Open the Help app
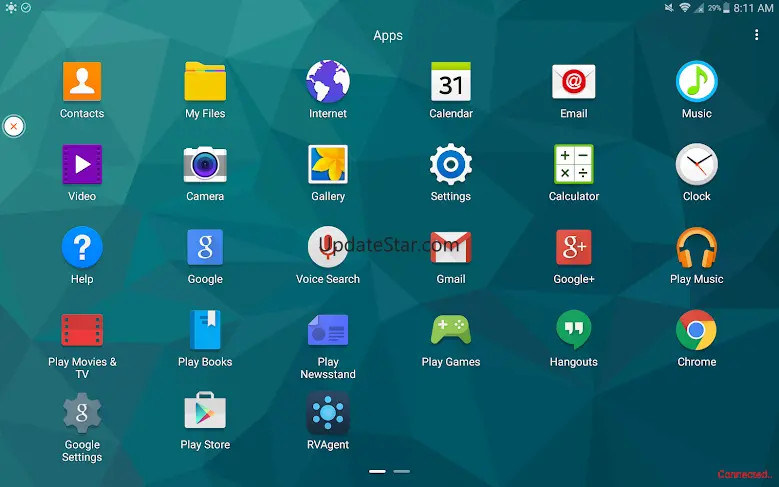 82,247
